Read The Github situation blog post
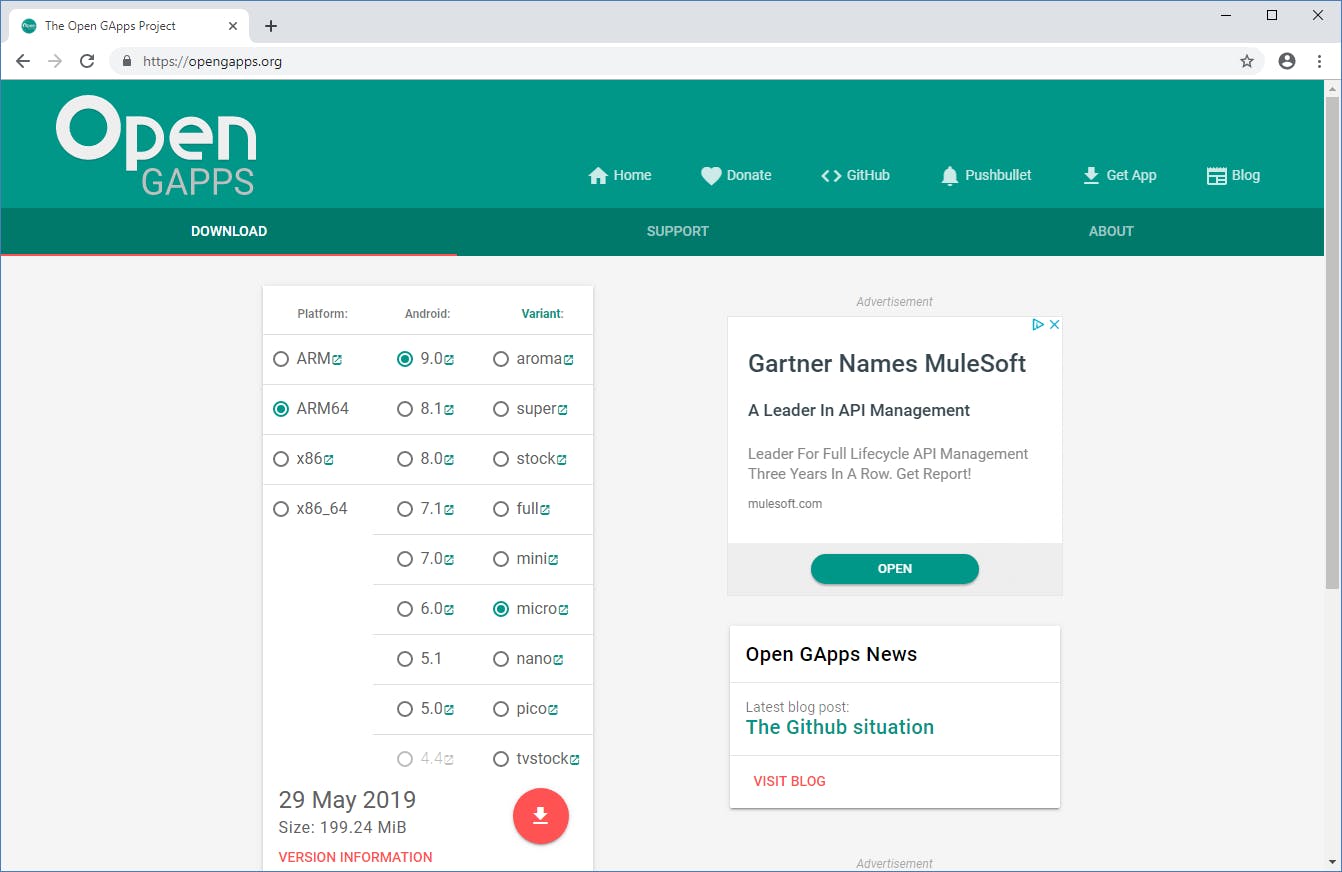The height and width of the screenshot is (872, 1342). pos(840,727)
